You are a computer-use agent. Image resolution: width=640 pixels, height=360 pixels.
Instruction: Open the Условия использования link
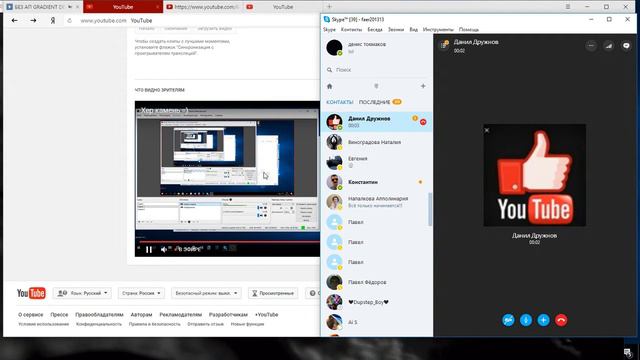pyautogui.click(x=44, y=324)
